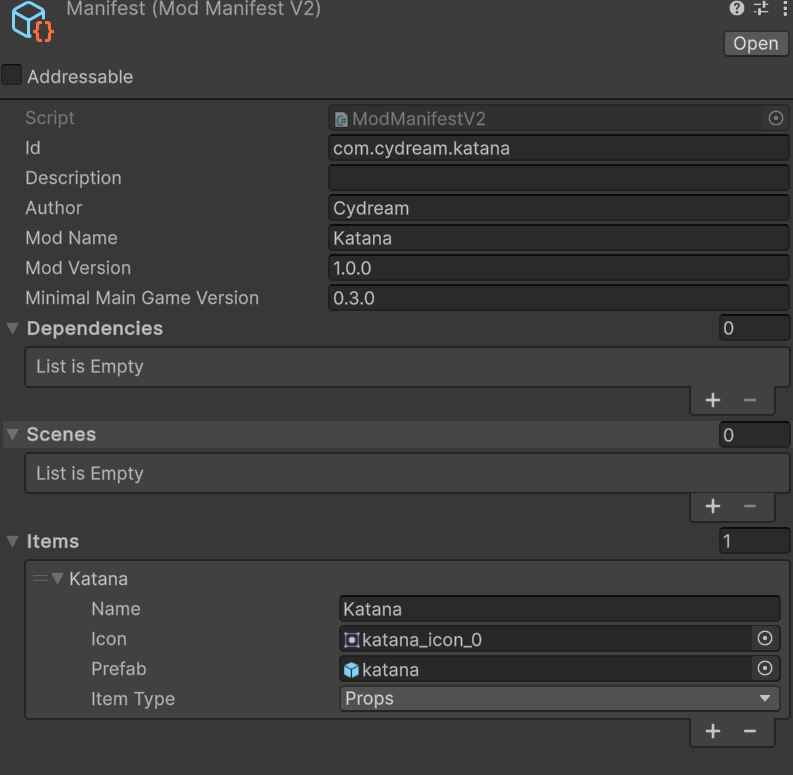Click the Scenes size field
This screenshot has height=775, width=793.
pos(754,435)
